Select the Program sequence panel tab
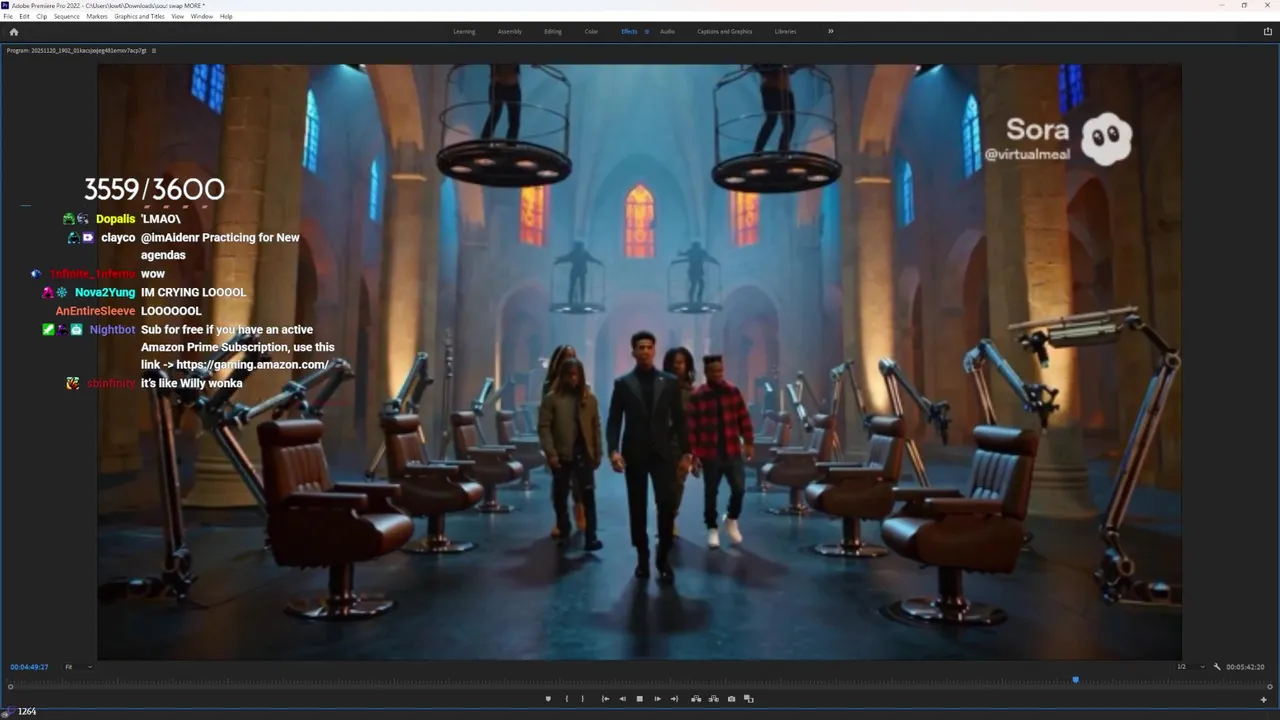Image resolution: width=1280 pixels, height=720 pixels. click(76, 50)
